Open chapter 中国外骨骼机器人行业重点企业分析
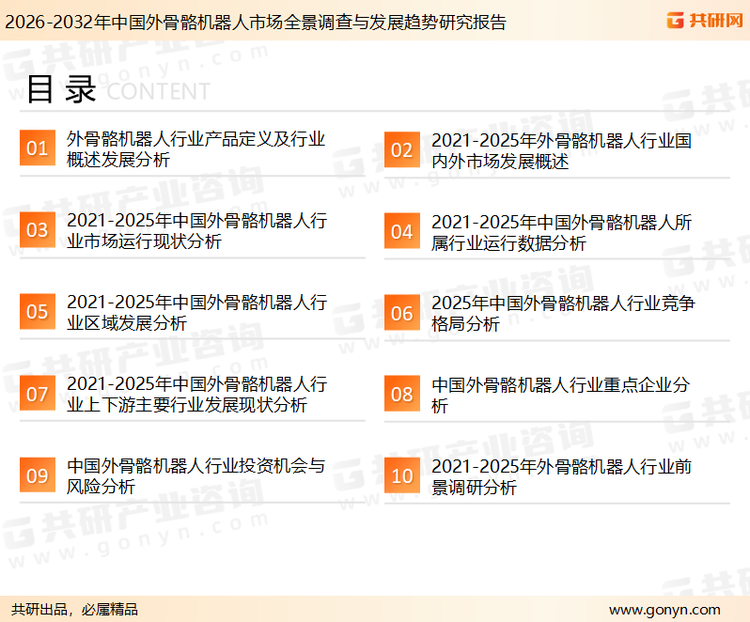 [x=560, y=395]
